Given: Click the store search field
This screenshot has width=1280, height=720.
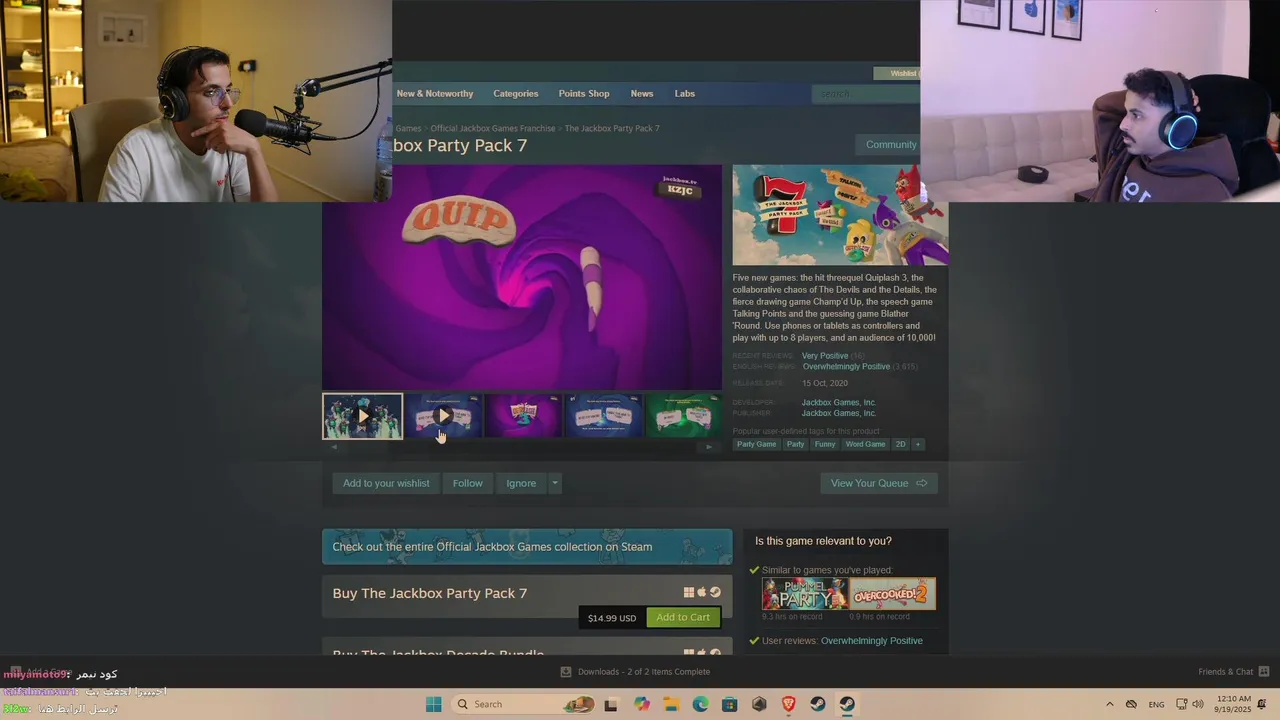Looking at the screenshot, I should tap(866, 94).
